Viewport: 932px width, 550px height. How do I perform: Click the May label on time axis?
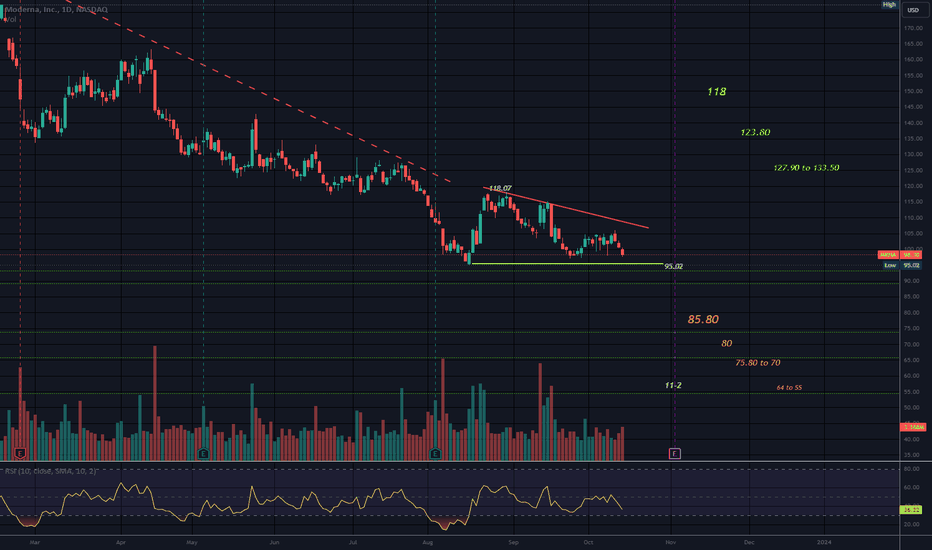click(x=191, y=542)
